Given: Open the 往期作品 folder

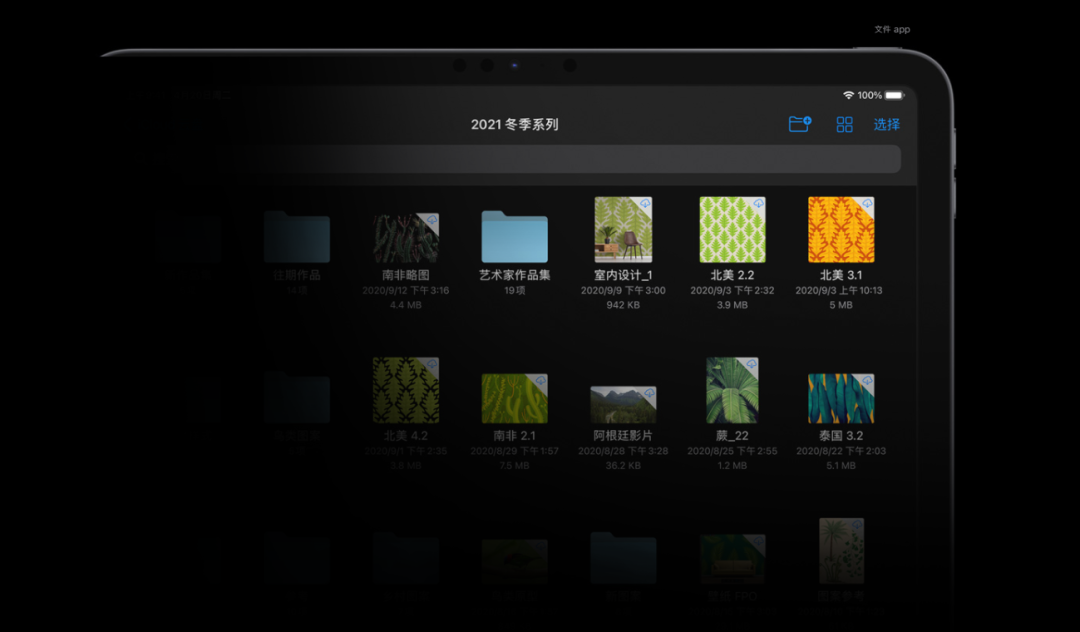Looking at the screenshot, I should click(x=297, y=237).
